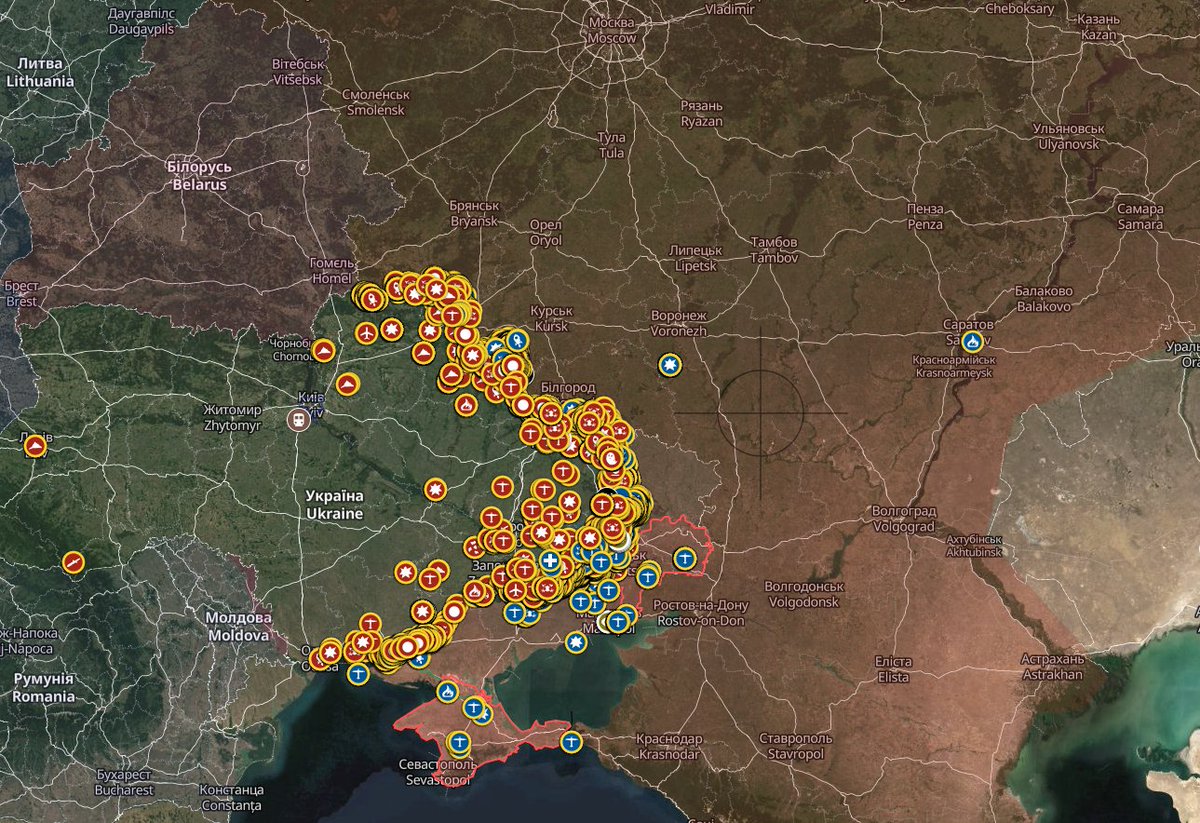Select the red missile marker in far southwestern Ukraine

(x=73, y=563)
